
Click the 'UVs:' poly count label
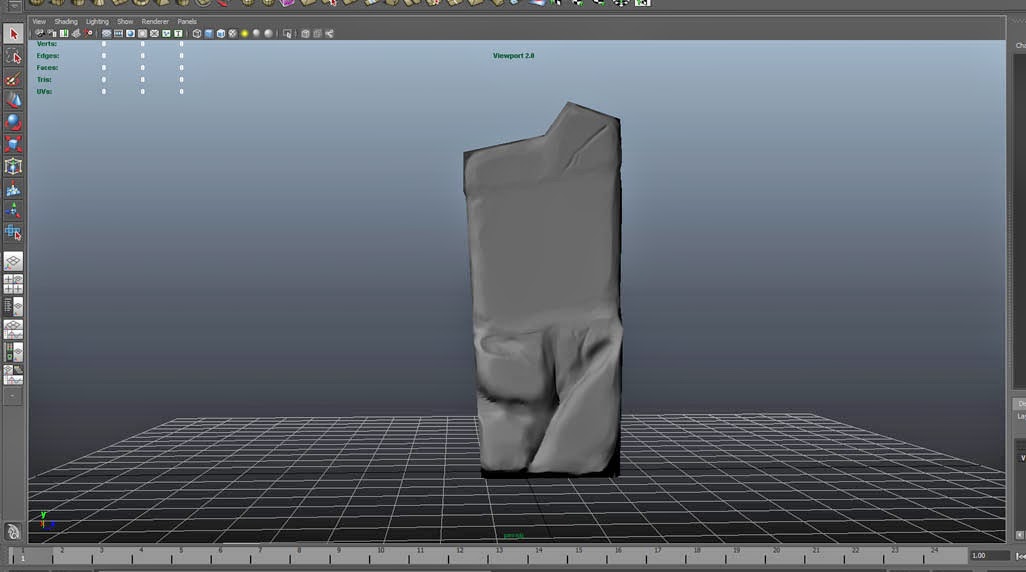point(44,92)
